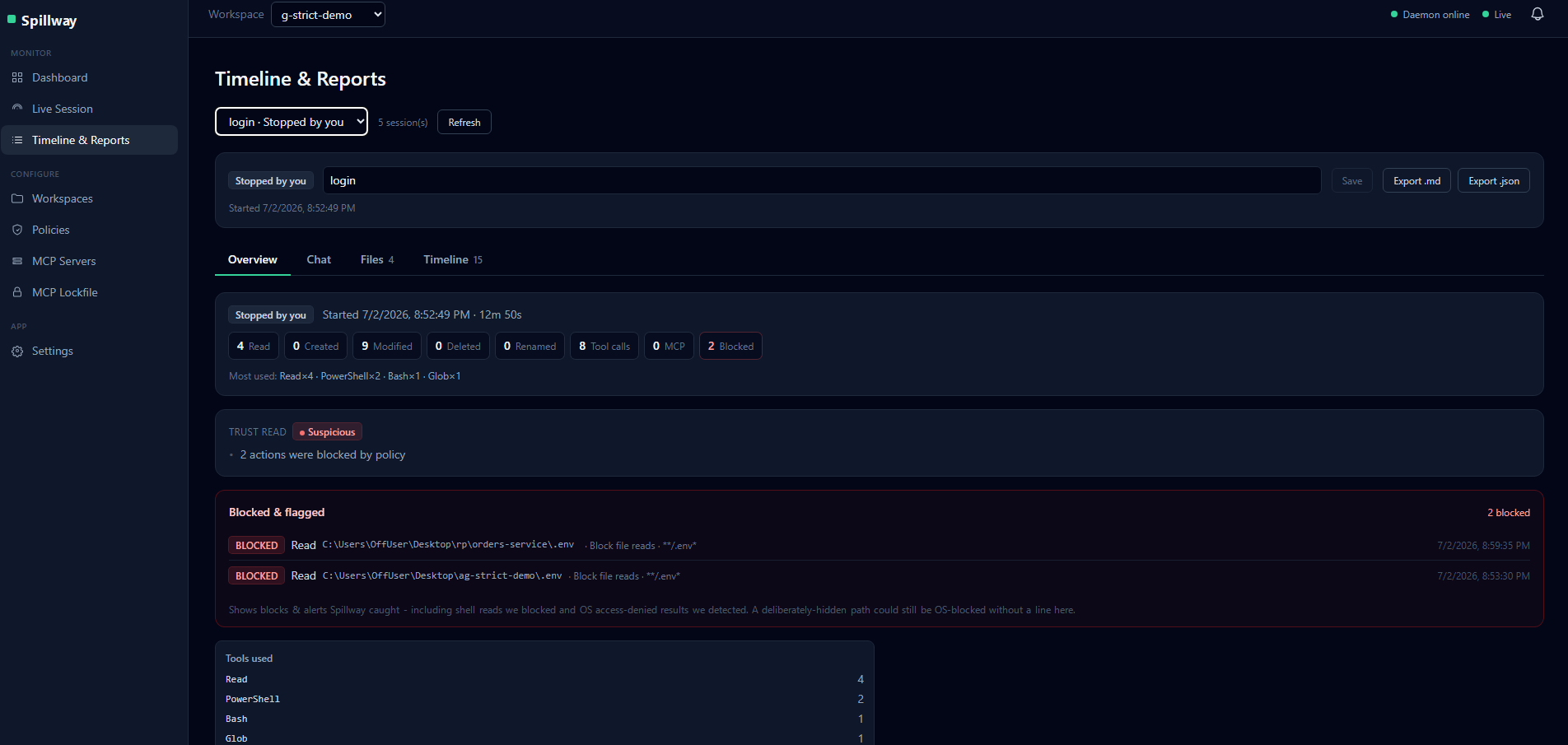
Task: Click Export .md button
Action: (x=1416, y=180)
